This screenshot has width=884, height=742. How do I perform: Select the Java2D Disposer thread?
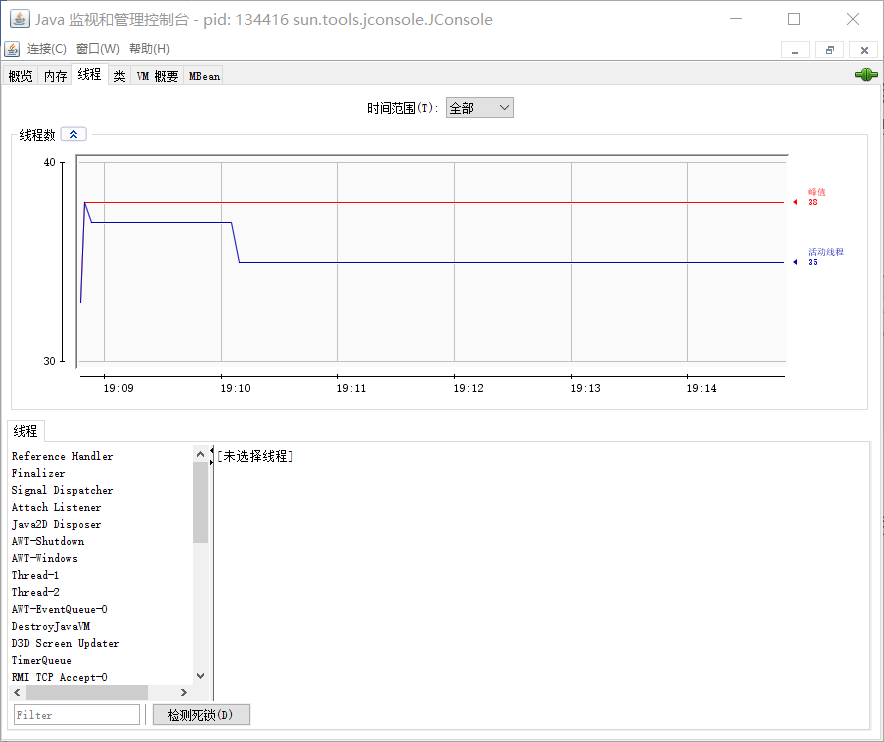(x=56, y=524)
